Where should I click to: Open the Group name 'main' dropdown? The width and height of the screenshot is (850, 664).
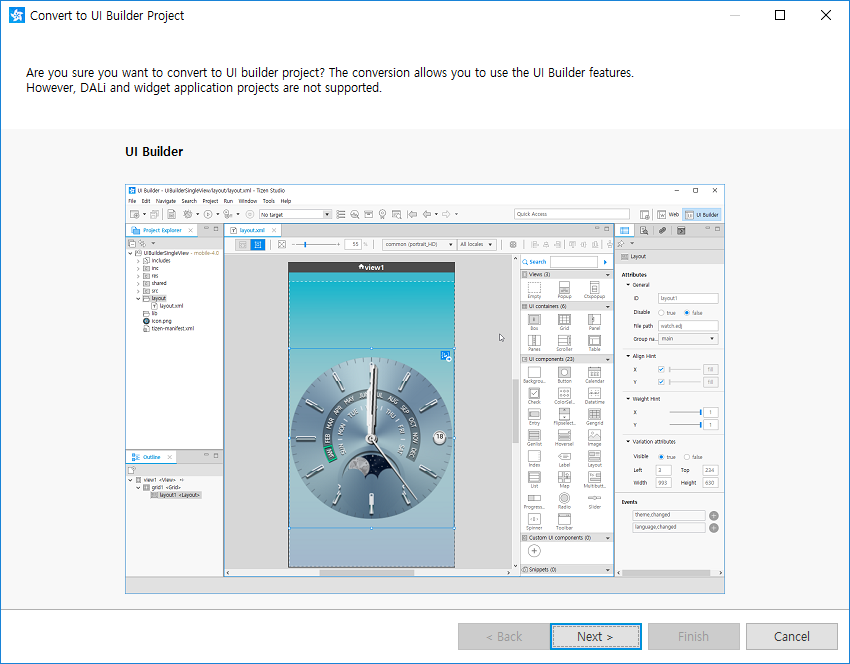688,339
